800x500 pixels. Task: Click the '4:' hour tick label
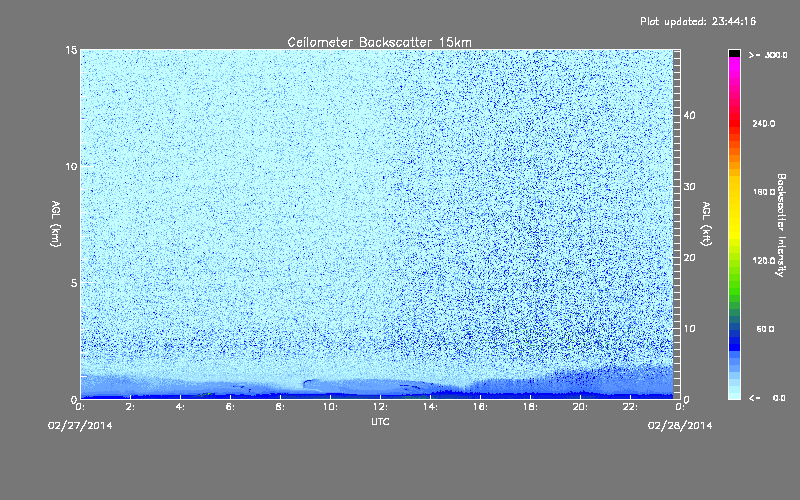click(181, 407)
